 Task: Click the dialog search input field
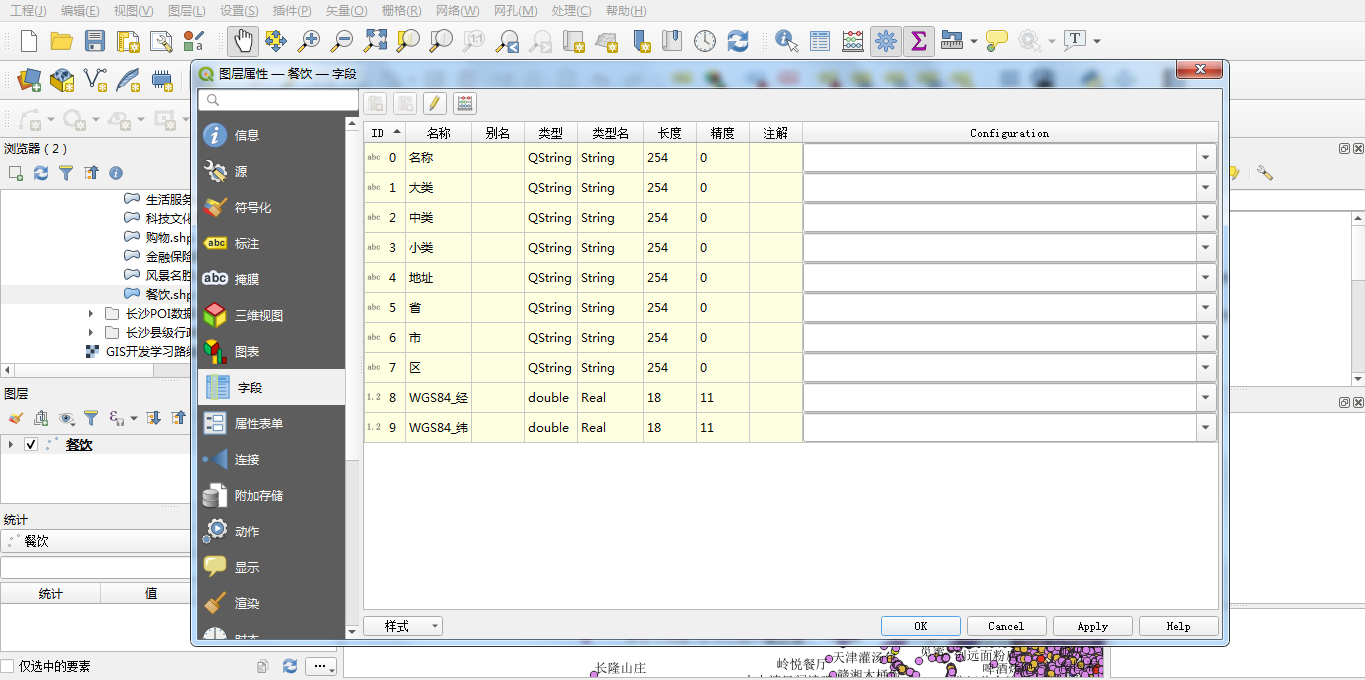click(x=278, y=100)
